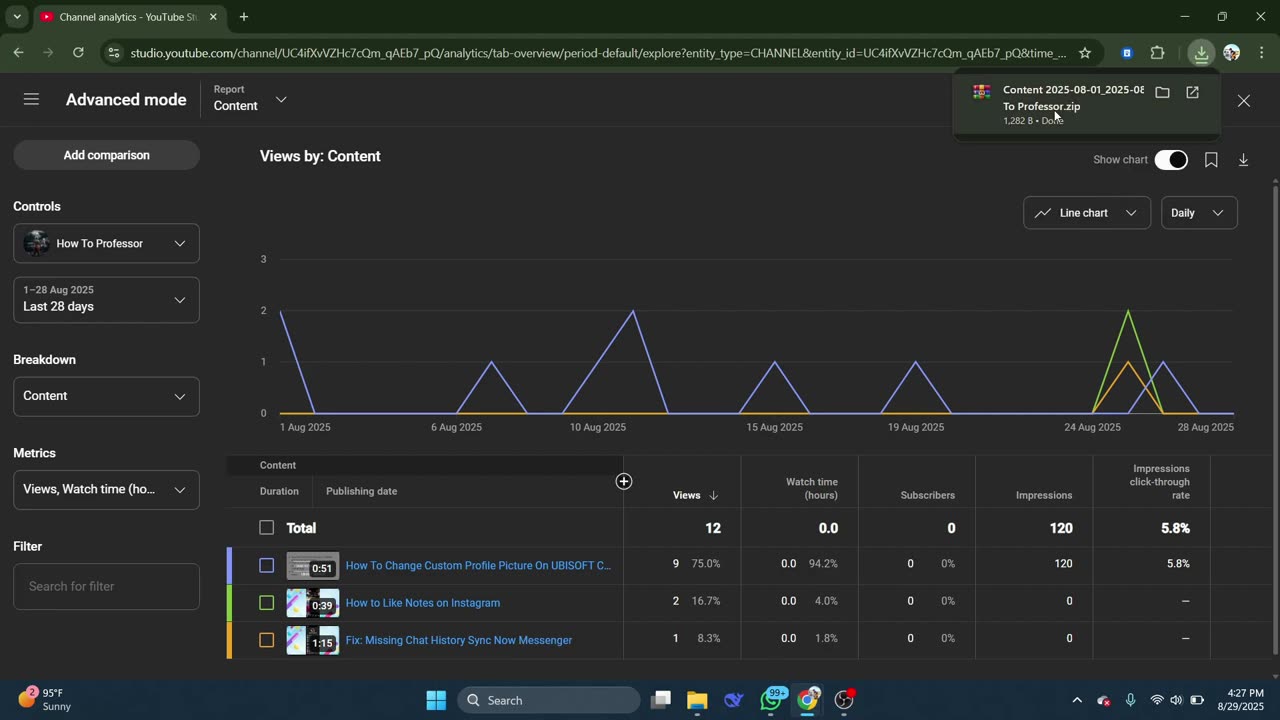Open Chrome three-dot menu

[x=1261, y=53]
